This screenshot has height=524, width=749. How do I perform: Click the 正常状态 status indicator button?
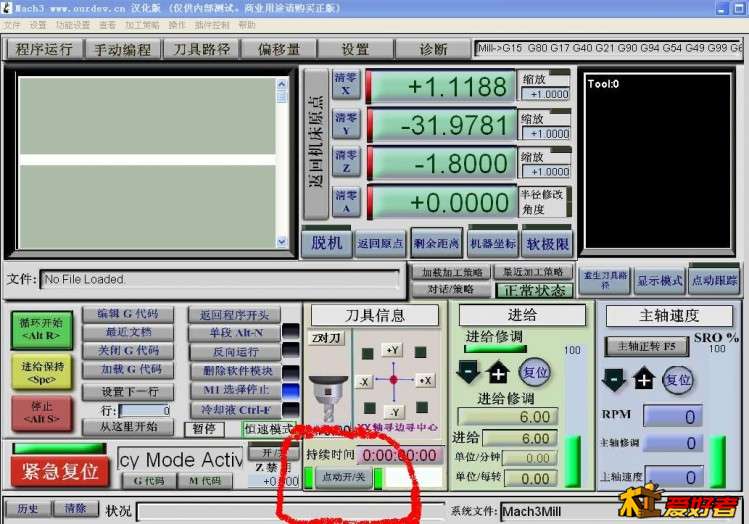pyautogui.click(x=534, y=290)
